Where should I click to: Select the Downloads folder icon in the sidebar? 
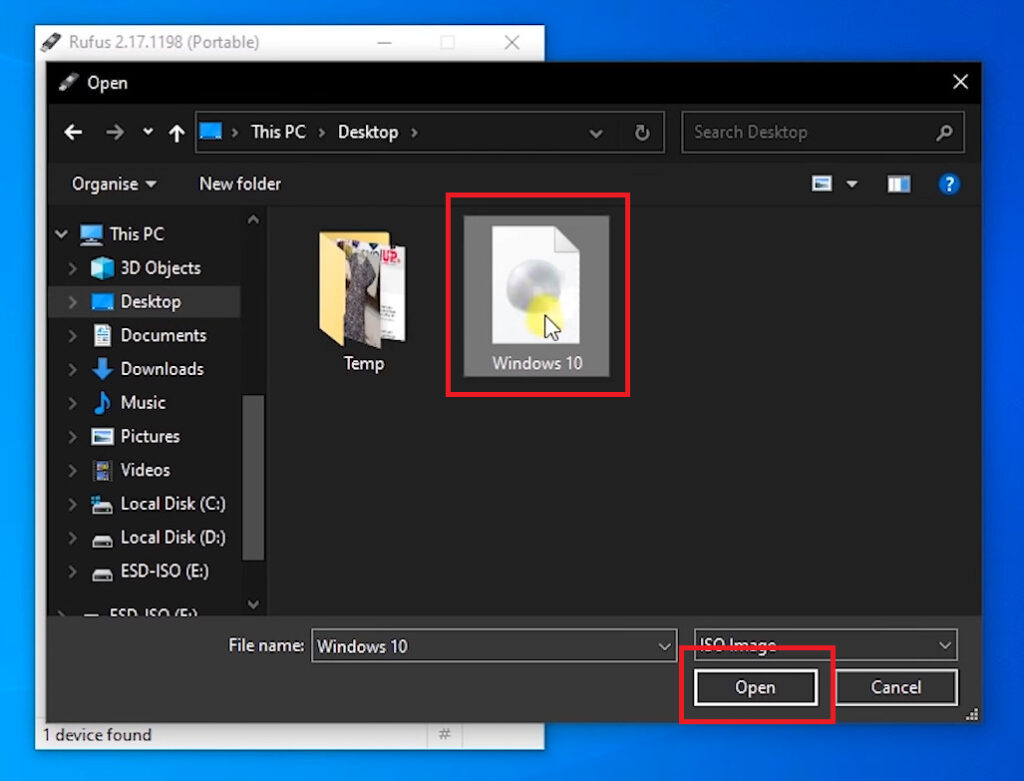102,369
